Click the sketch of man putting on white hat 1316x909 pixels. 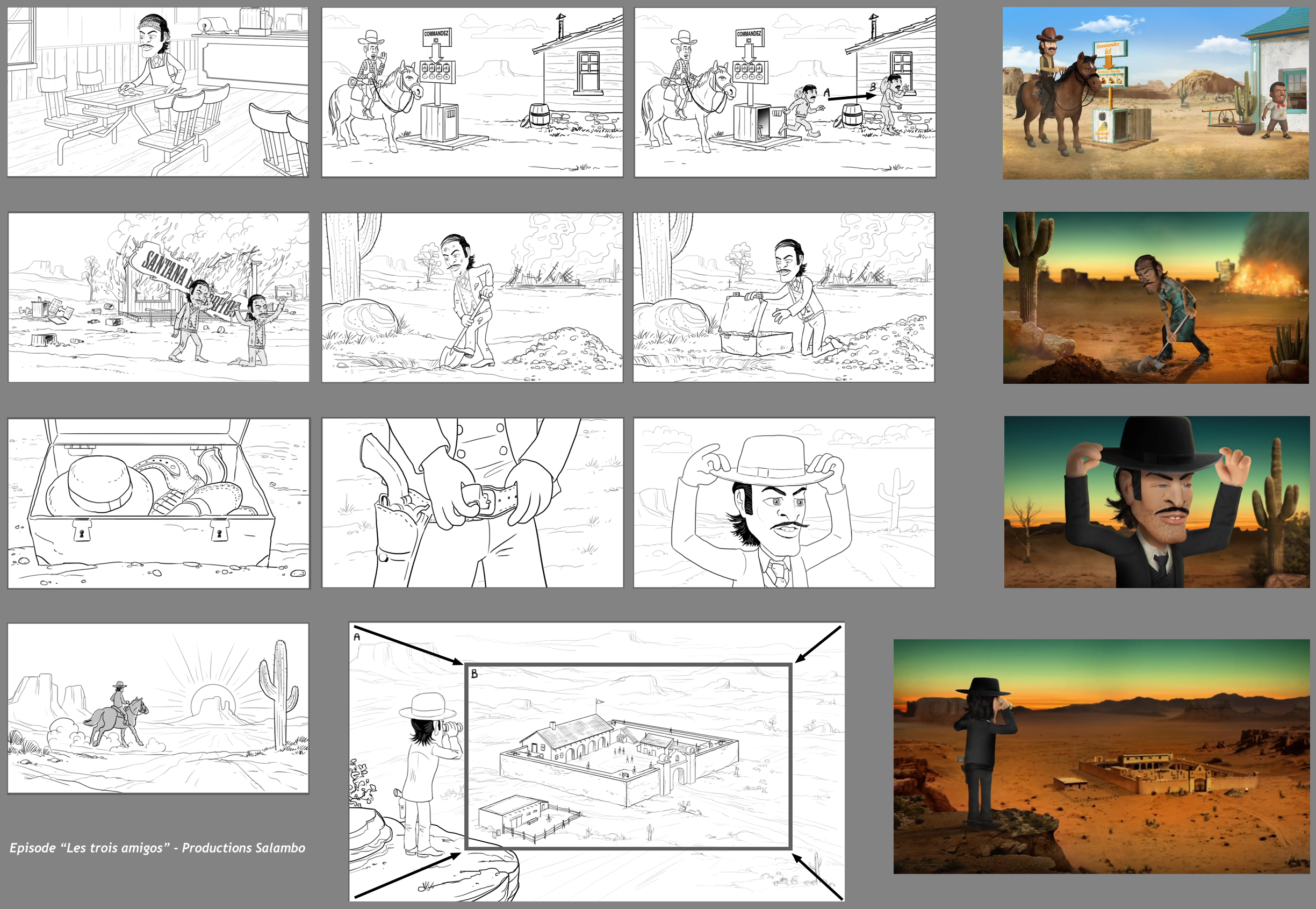tap(784, 503)
